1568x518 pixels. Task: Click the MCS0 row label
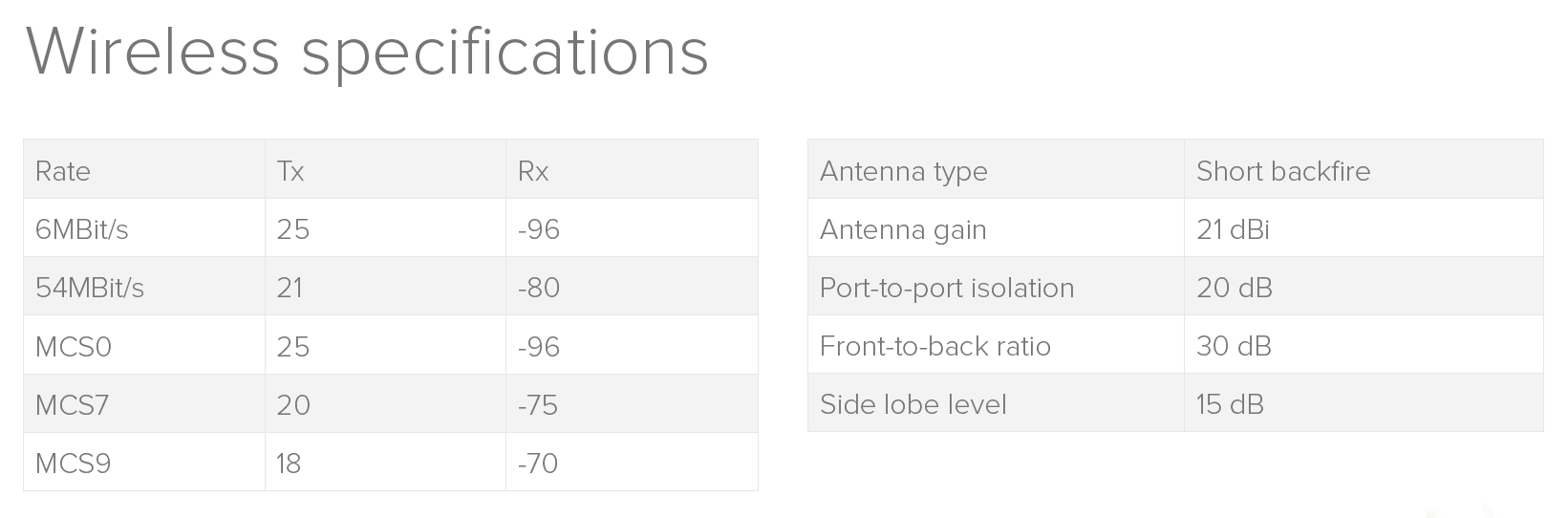74,346
